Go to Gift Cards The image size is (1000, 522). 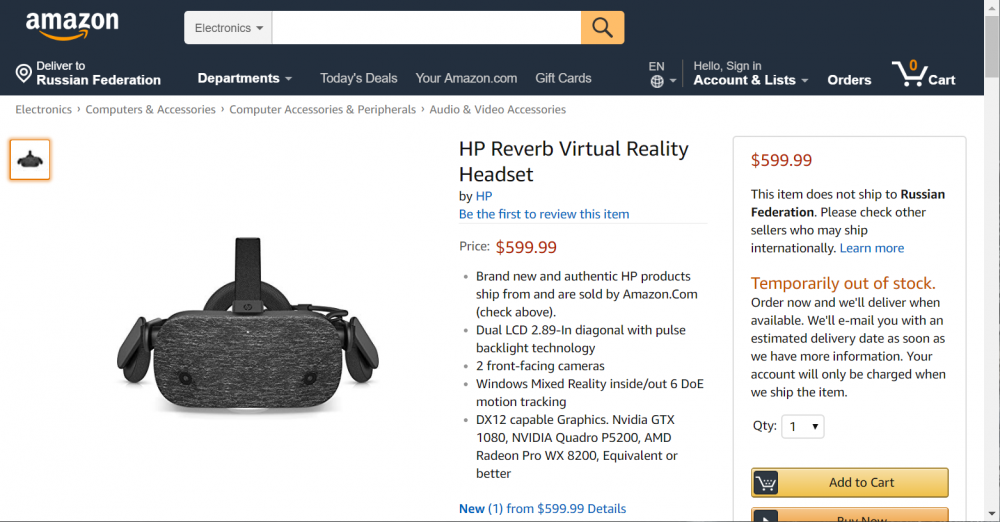[563, 78]
